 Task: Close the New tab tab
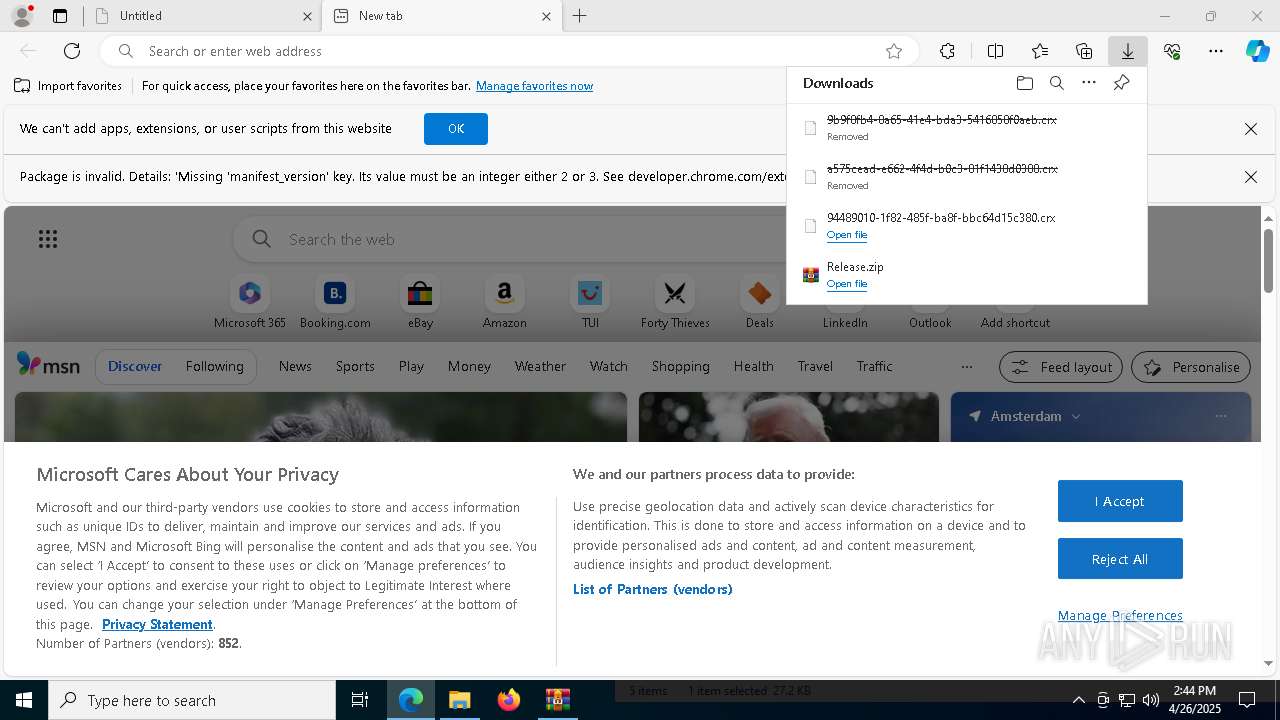coord(546,16)
